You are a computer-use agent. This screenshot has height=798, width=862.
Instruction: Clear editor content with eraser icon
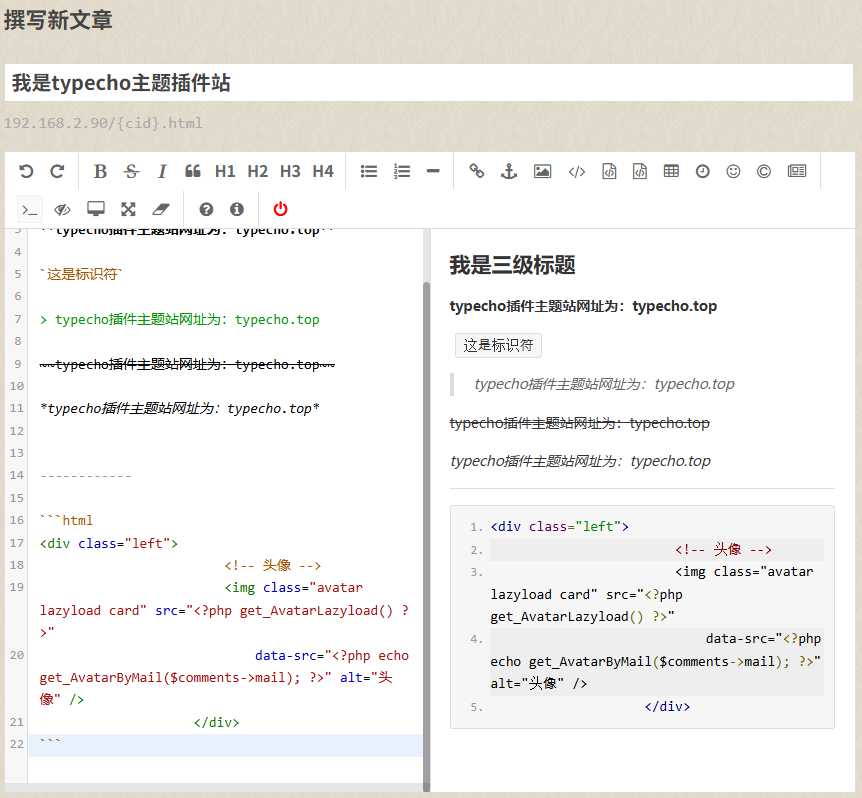point(161,209)
